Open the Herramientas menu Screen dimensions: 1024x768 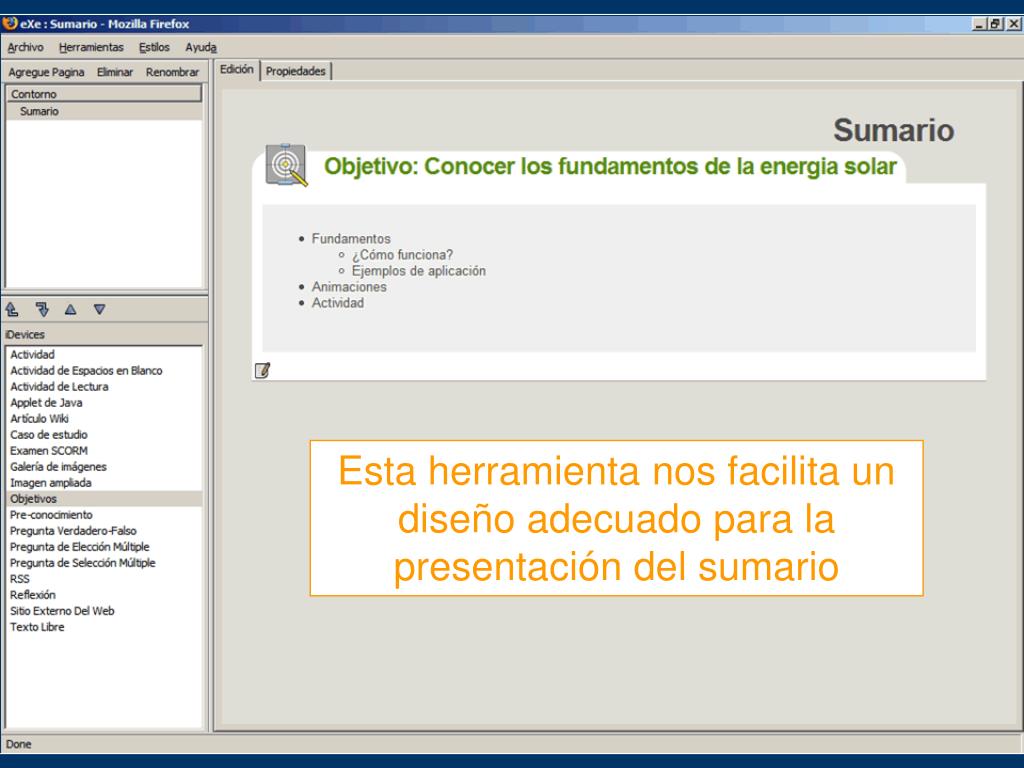(91, 47)
